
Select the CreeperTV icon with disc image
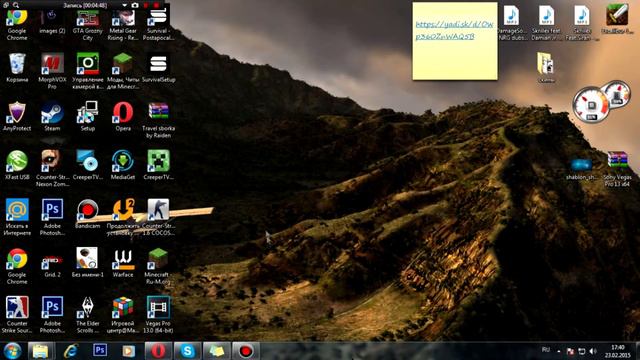click(88, 165)
